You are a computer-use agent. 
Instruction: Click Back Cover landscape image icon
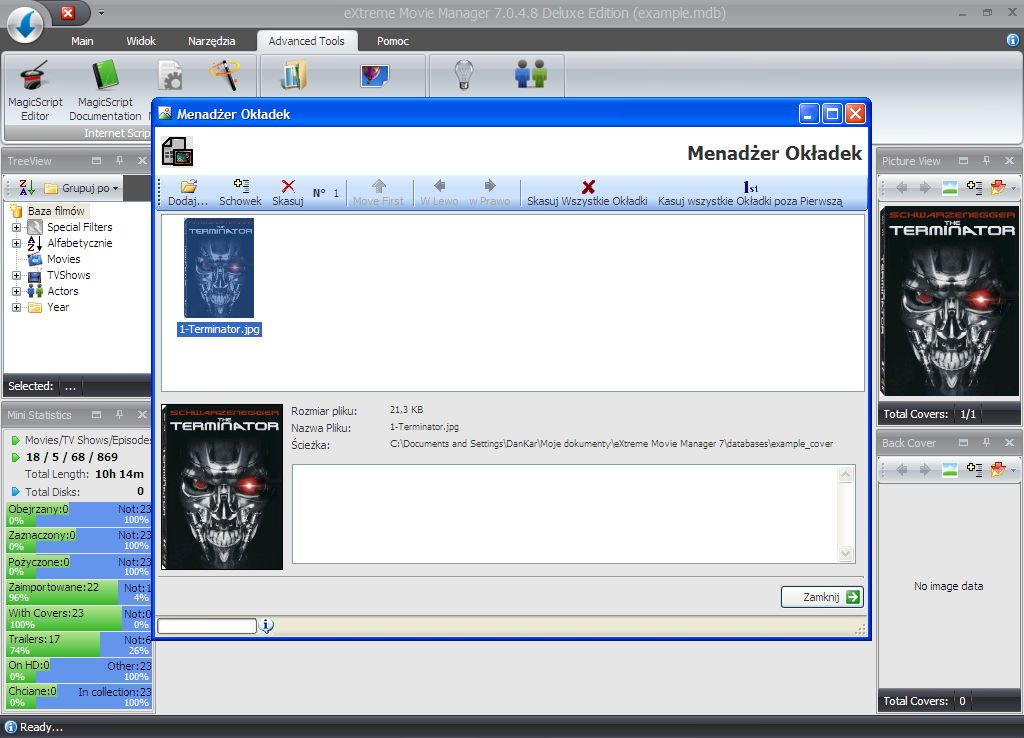click(950, 470)
